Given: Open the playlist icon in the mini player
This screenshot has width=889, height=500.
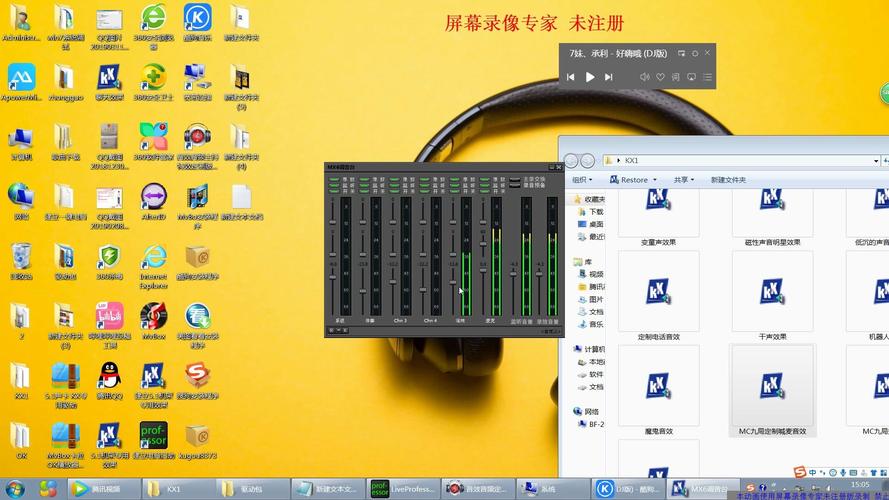Looking at the screenshot, I should coord(708,77).
